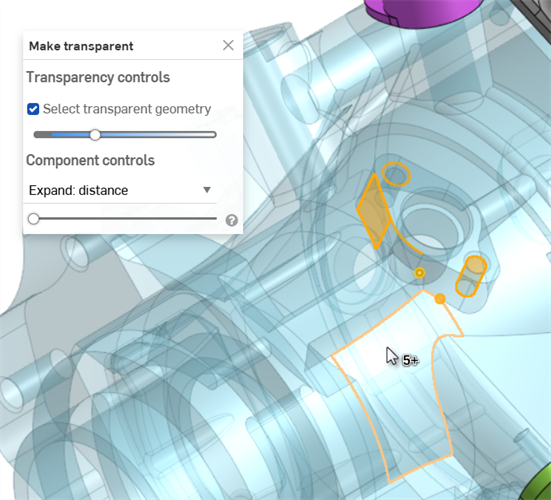551x500 pixels.
Task: Click the Make transparent dialog title
Action: click(81, 46)
